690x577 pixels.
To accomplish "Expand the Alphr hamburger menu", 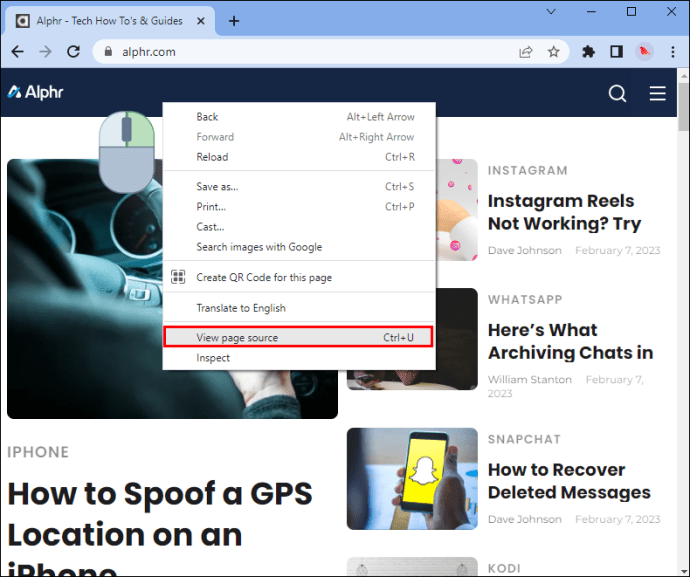I will (x=657, y=93).
